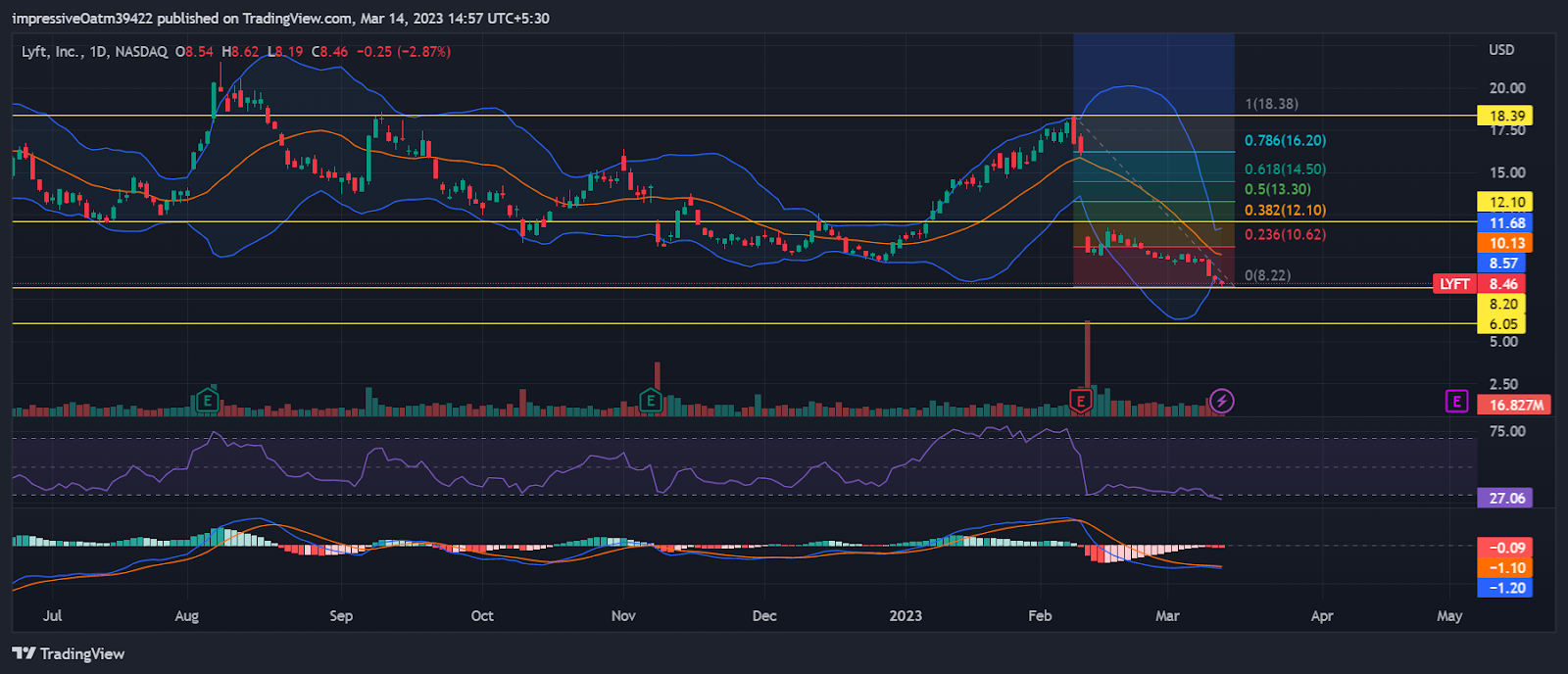Click the Lyft, Inc. symbol title
Image resolution: width=1568 pixels, height=674 pixels.
click(52, 51)
